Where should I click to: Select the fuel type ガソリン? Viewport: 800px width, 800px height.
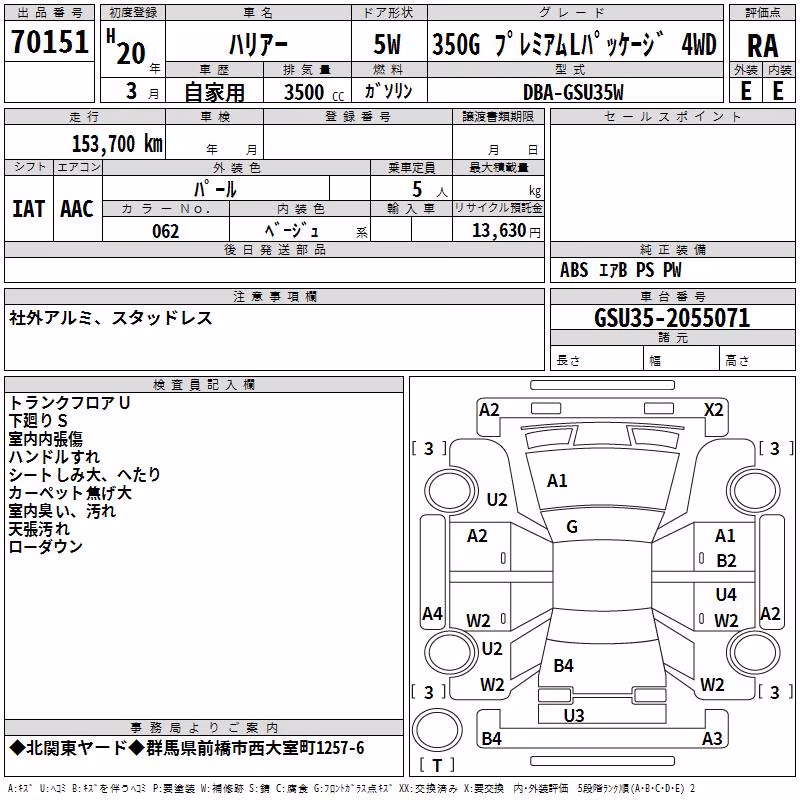tap(388, 91)
